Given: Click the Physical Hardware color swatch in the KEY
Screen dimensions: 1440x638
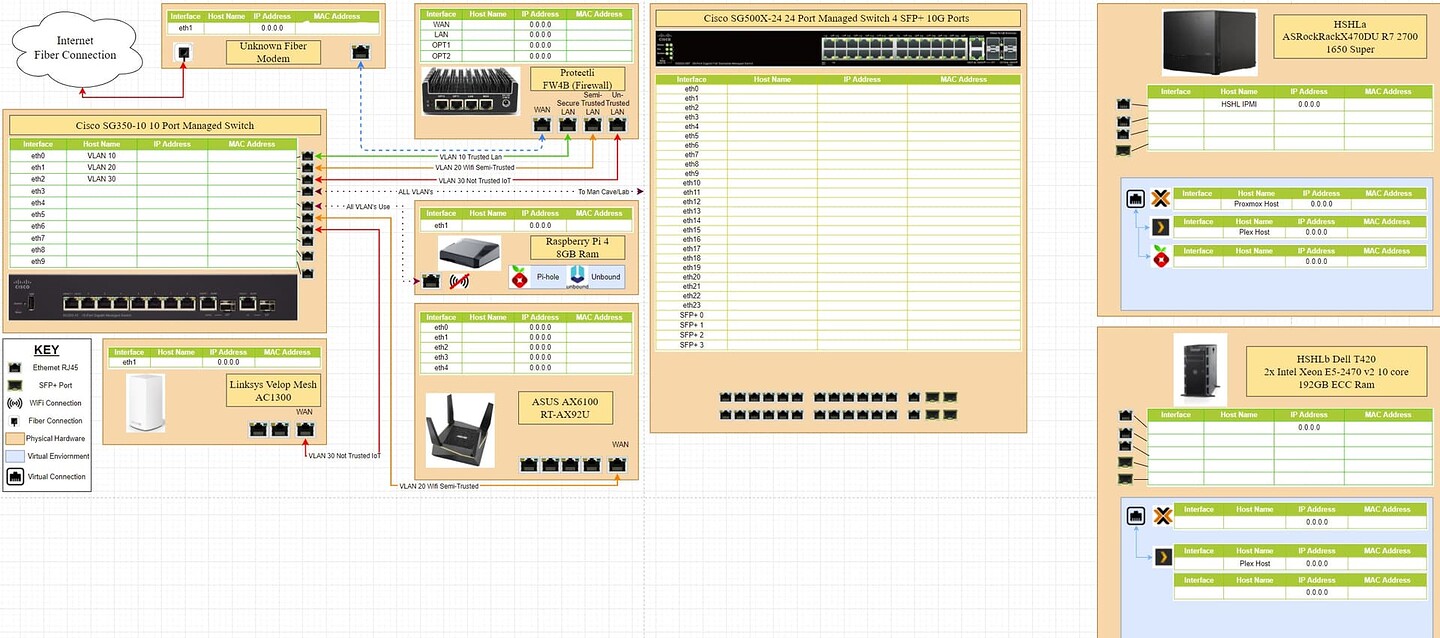Looking at the screenshot, I should [13, 438].
